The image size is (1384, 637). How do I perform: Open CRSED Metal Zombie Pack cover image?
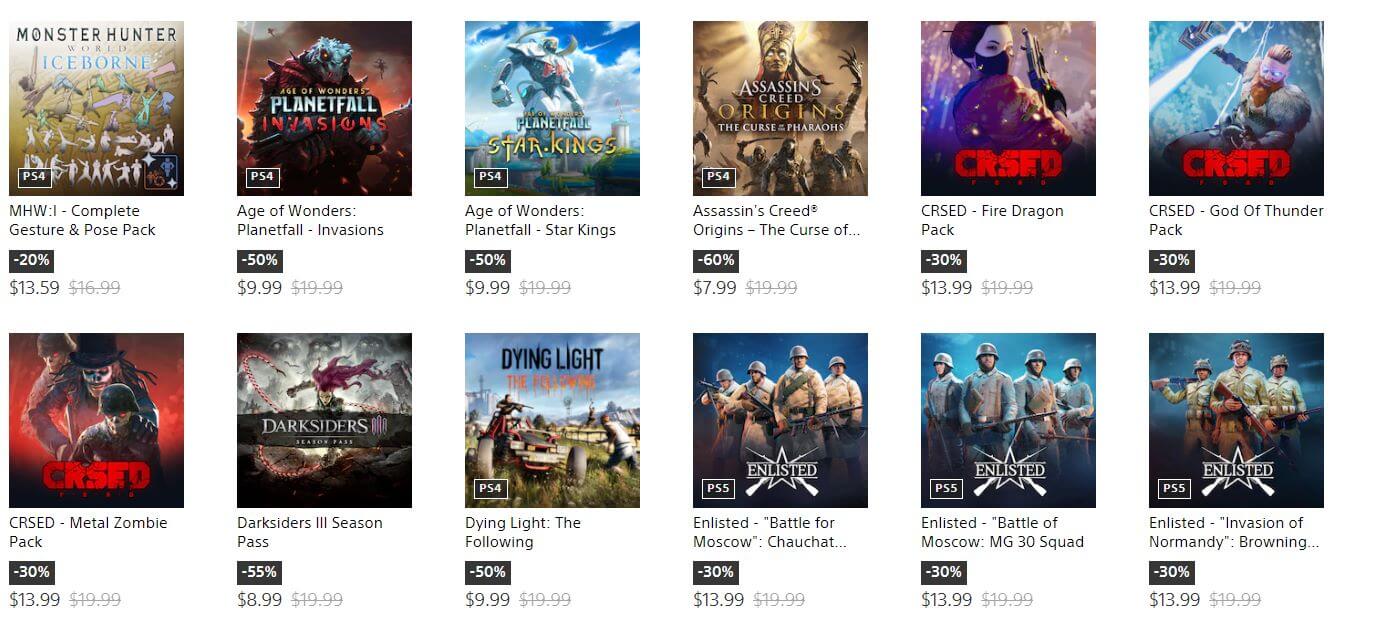coord(96,420)
